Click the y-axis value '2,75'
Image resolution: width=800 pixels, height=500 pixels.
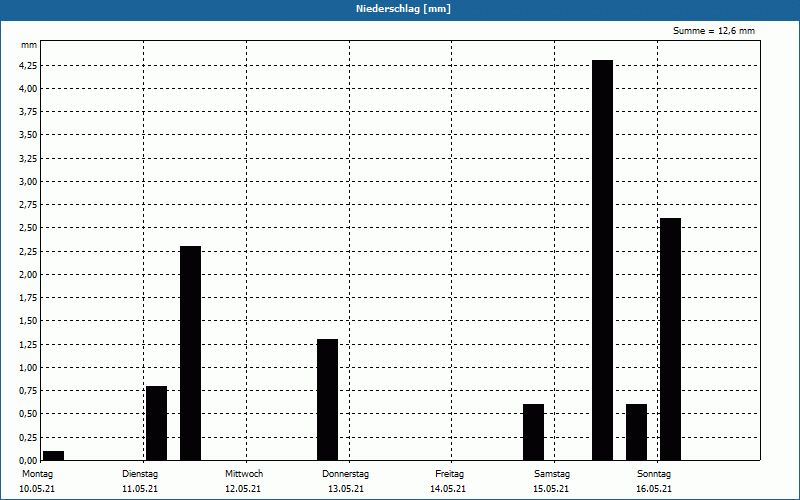pos(28,205)
